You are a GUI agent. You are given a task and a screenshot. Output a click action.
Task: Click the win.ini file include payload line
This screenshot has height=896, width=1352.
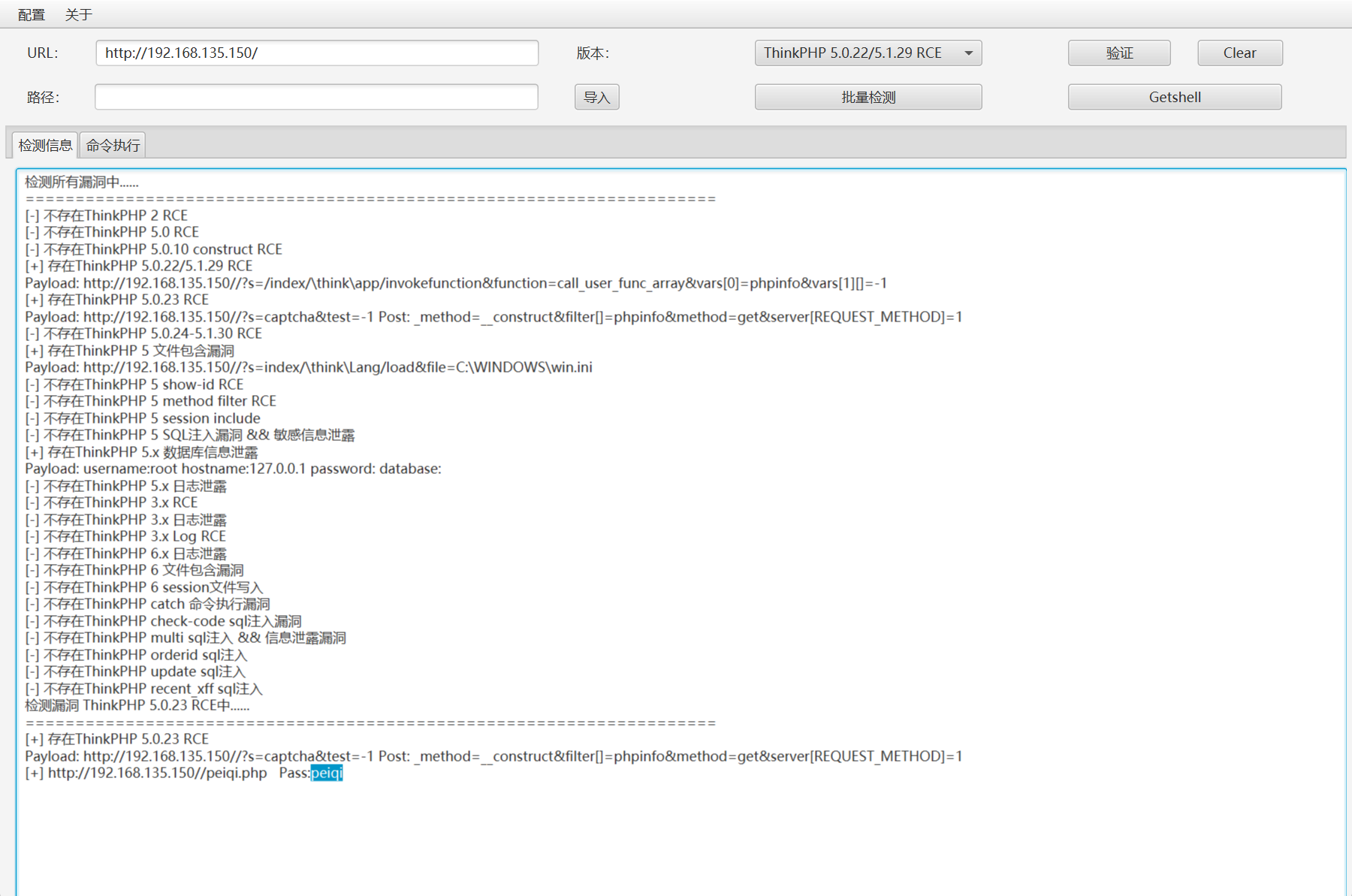tap(309, 367)
